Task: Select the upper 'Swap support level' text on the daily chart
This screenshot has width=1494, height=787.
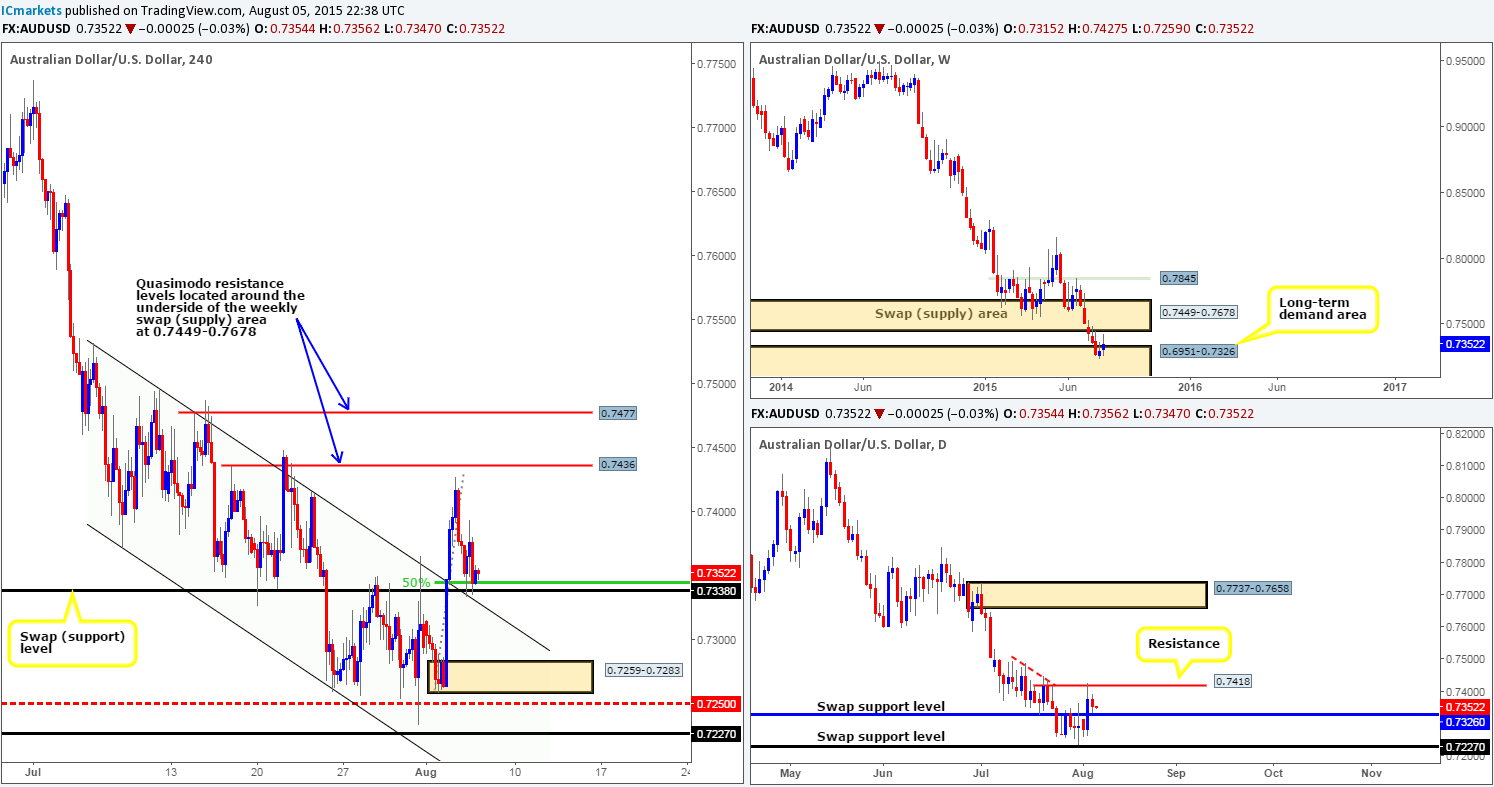Action: click(880, 707)
